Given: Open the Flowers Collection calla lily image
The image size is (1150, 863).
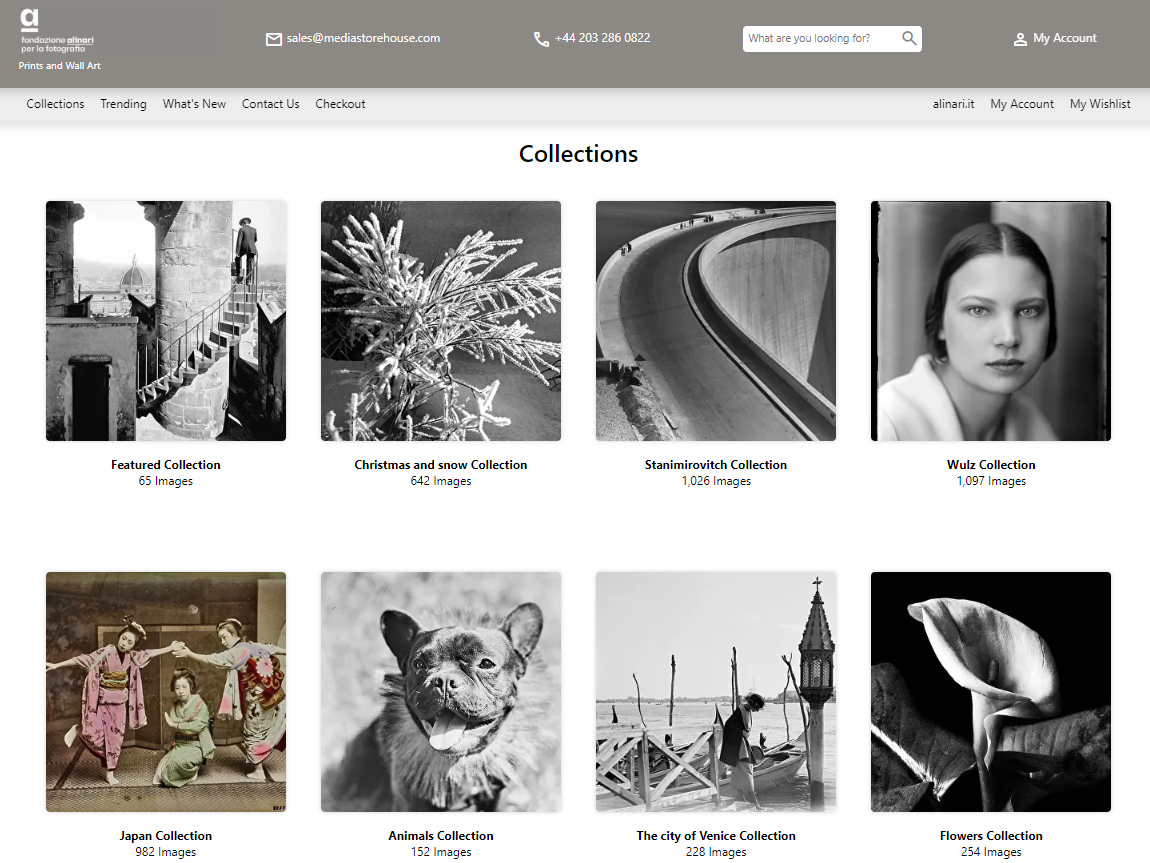Looking at the screenshot, I should [x=990, y=692].
